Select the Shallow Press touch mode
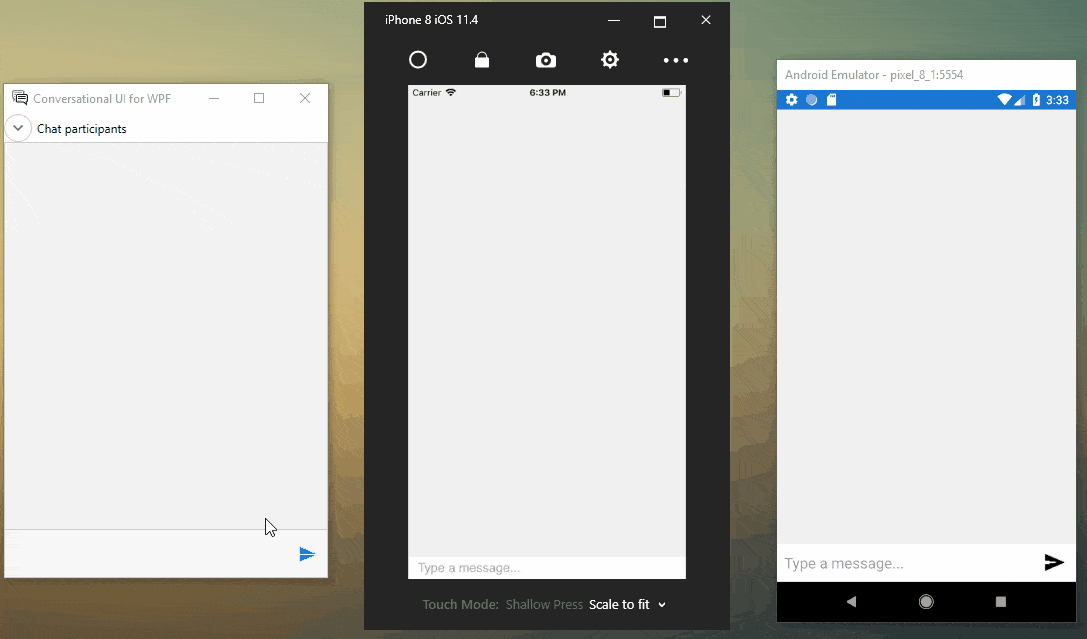Image resolution: width=1087 pixels, height=639 pixels. [544, 604]
